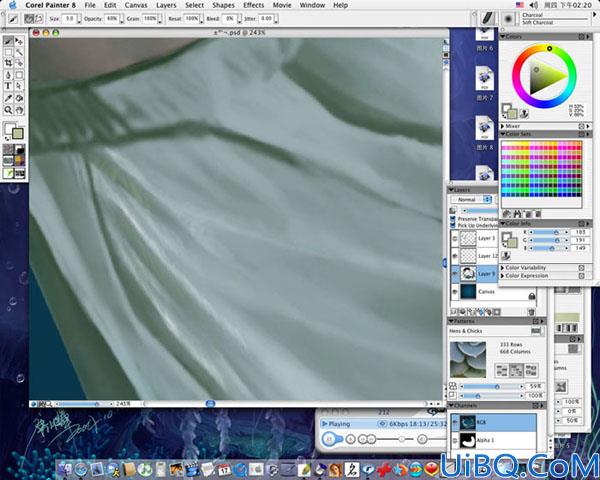Open the Hens & Chicks pattern selector

point(537,331)
